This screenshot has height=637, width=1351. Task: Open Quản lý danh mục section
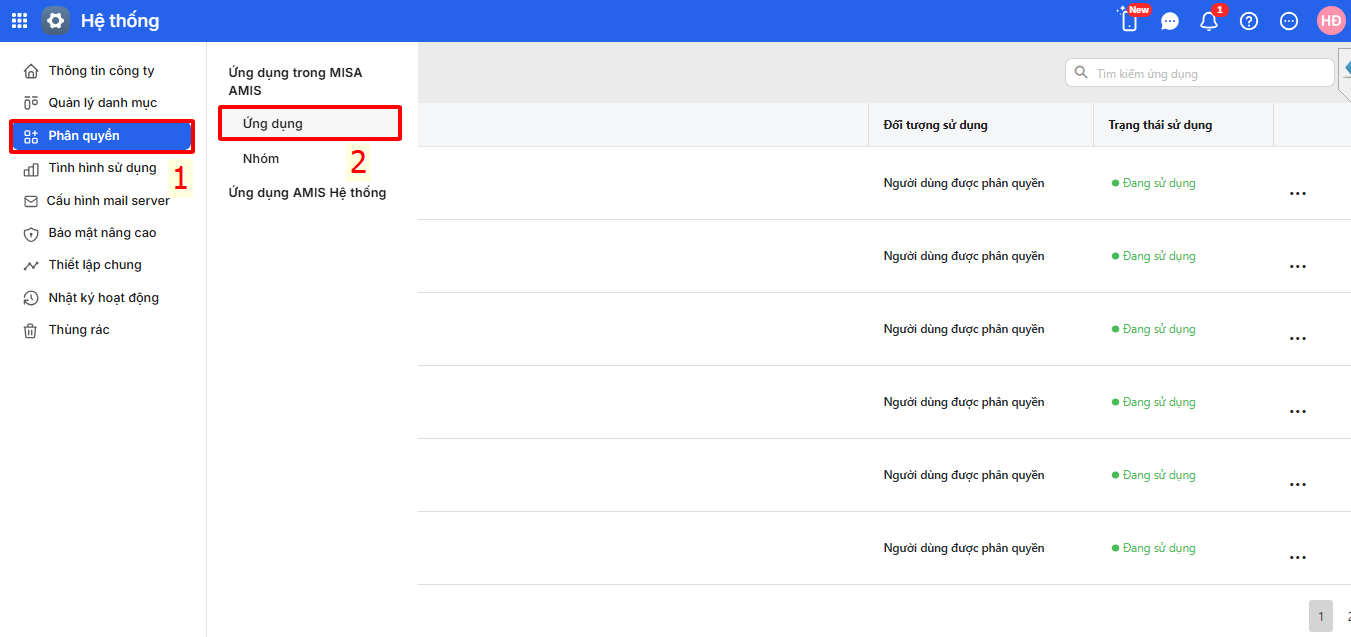coord(102,103)
